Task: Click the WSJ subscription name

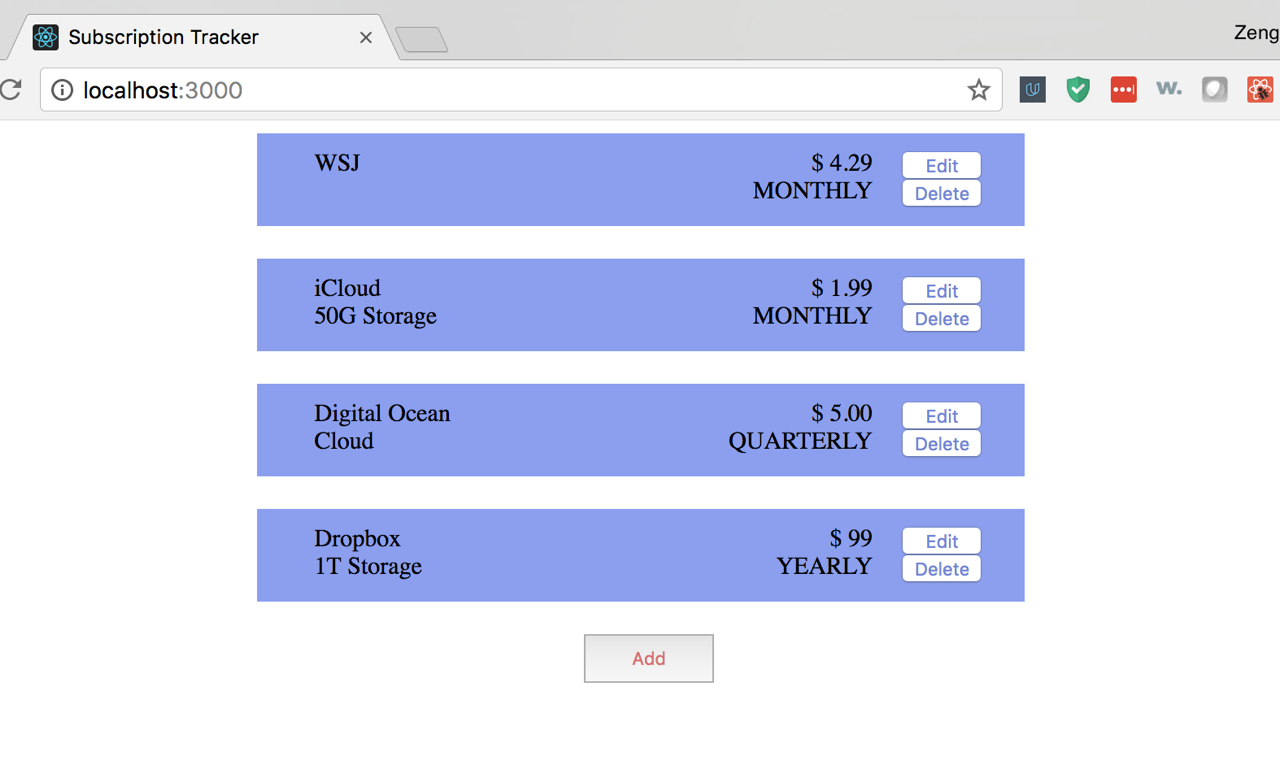Action: click(337, 163)
